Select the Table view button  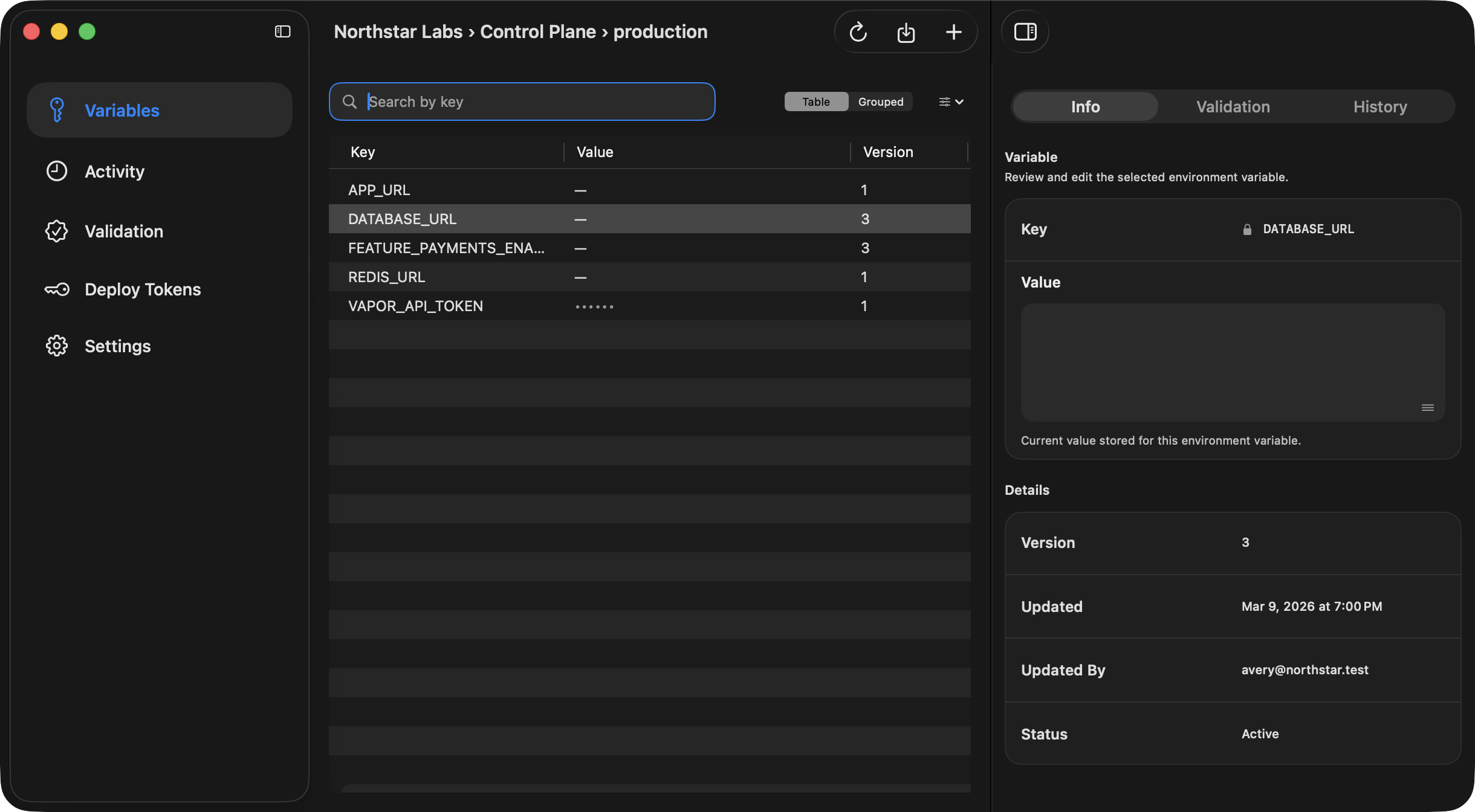click(x=815, y=101)
